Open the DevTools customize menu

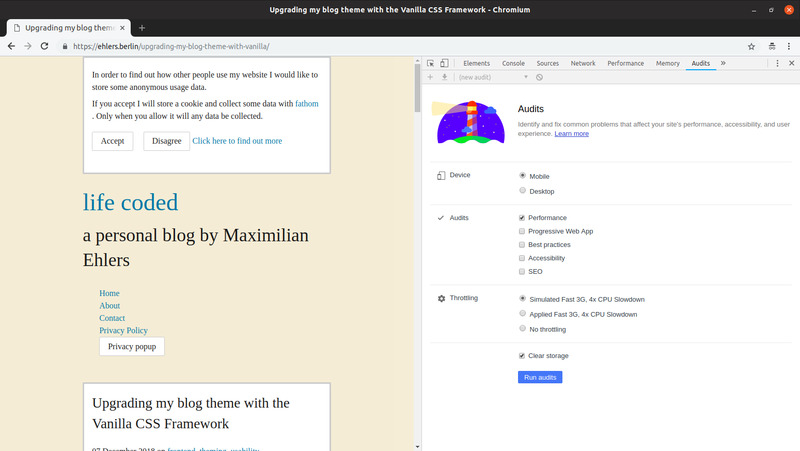coord(778,63)
